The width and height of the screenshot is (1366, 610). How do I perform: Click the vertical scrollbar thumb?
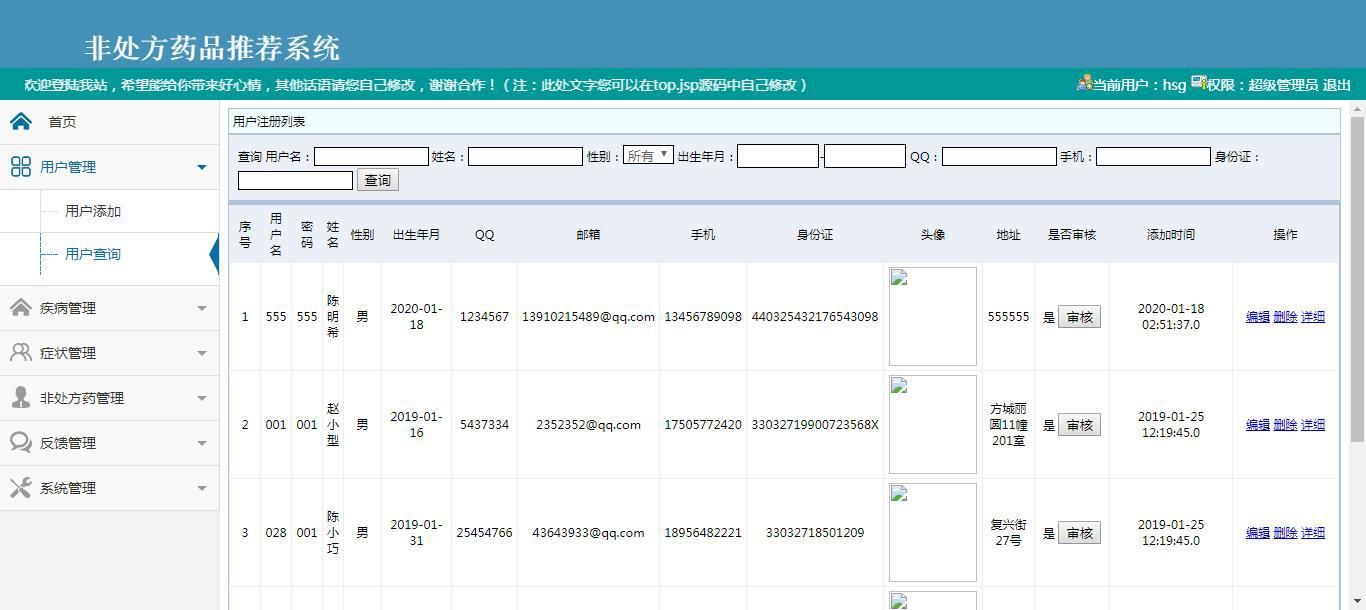(x=1357, y=279)
